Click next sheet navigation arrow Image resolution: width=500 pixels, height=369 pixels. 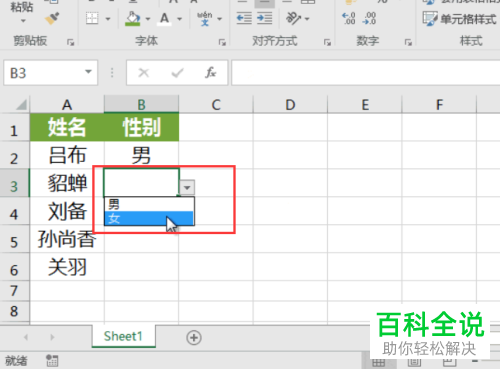pyautogui.click(x=52, y=337)
